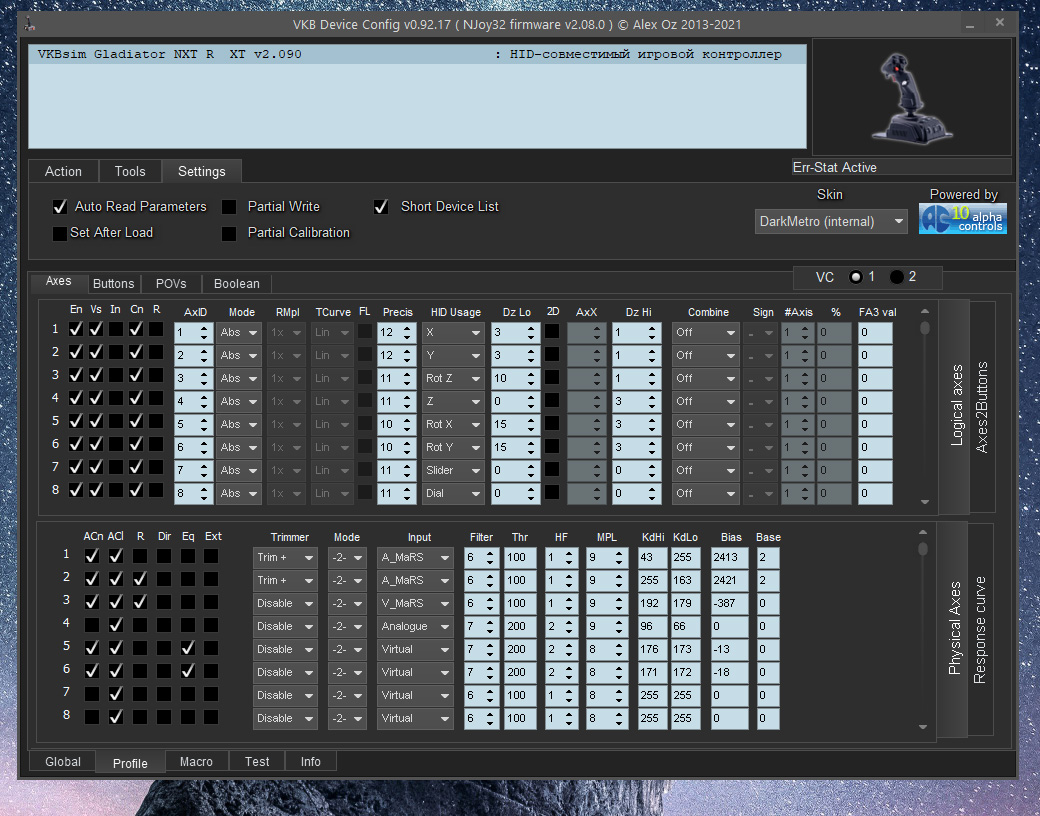
Task: Open HID Usage dropdown showing Dial
Action: pyautogui.click(x=452, y=494)
